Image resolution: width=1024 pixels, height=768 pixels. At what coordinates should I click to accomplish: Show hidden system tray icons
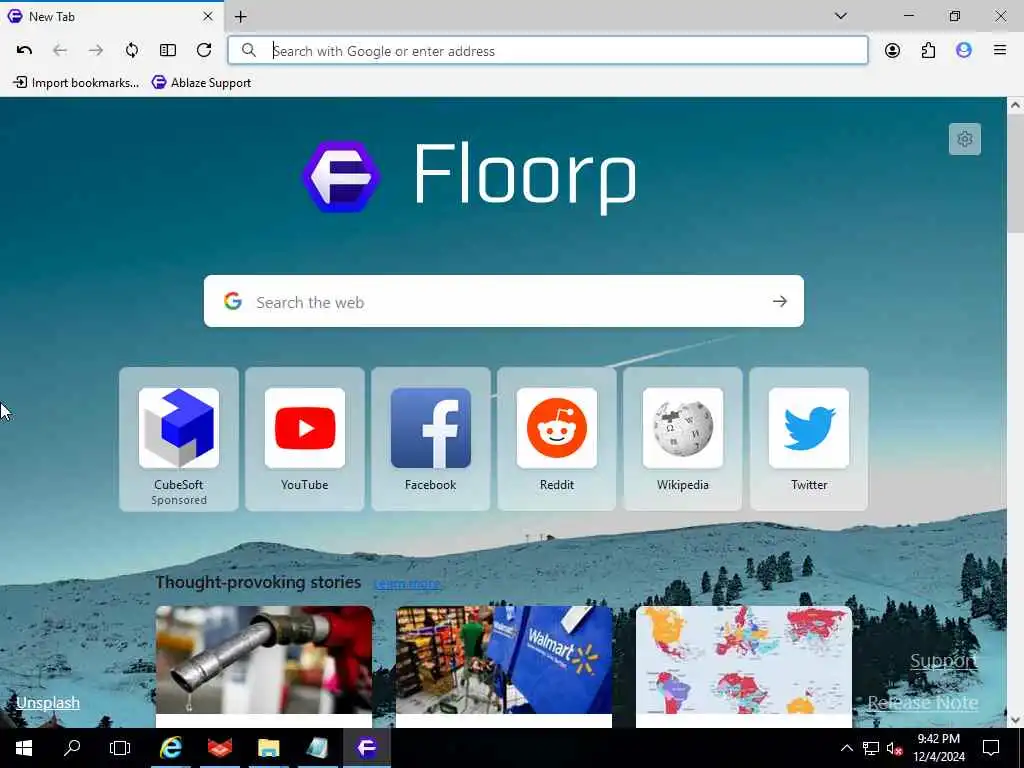pyautogui.click(x=846, y=748)
